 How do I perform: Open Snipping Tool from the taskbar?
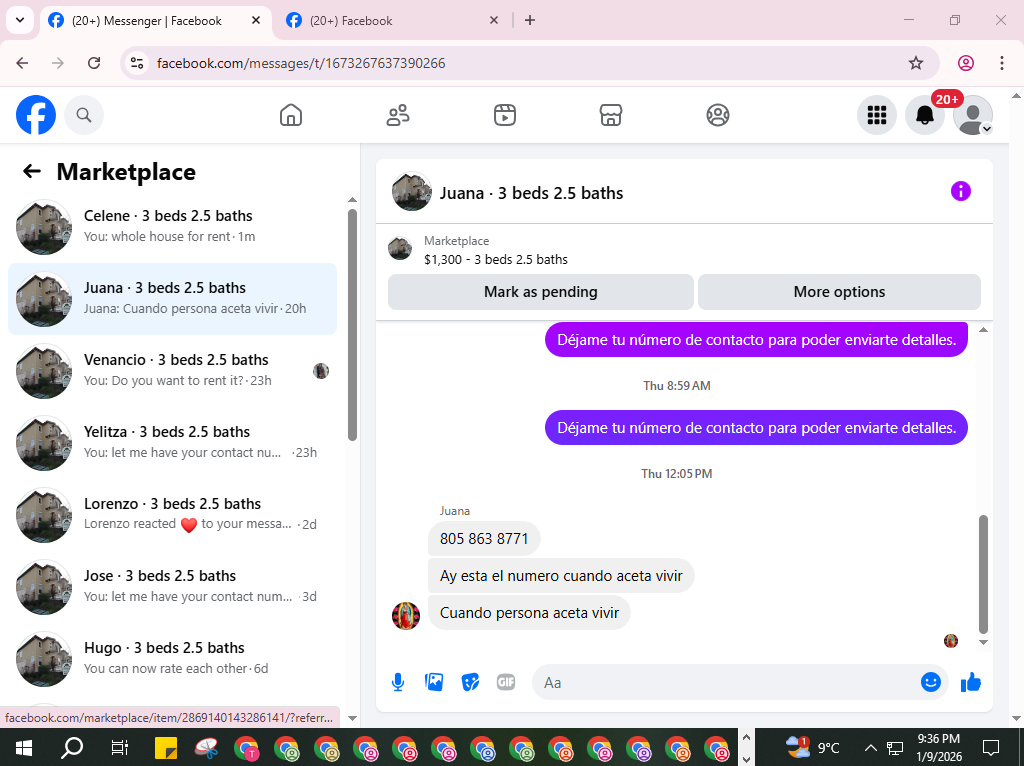pos(206,748)
